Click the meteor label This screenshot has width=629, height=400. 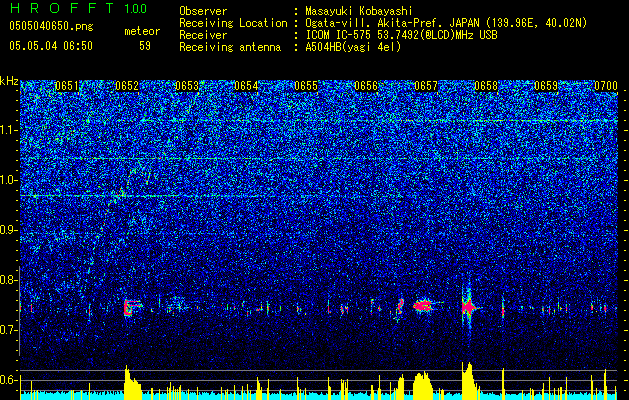point(142,31)
